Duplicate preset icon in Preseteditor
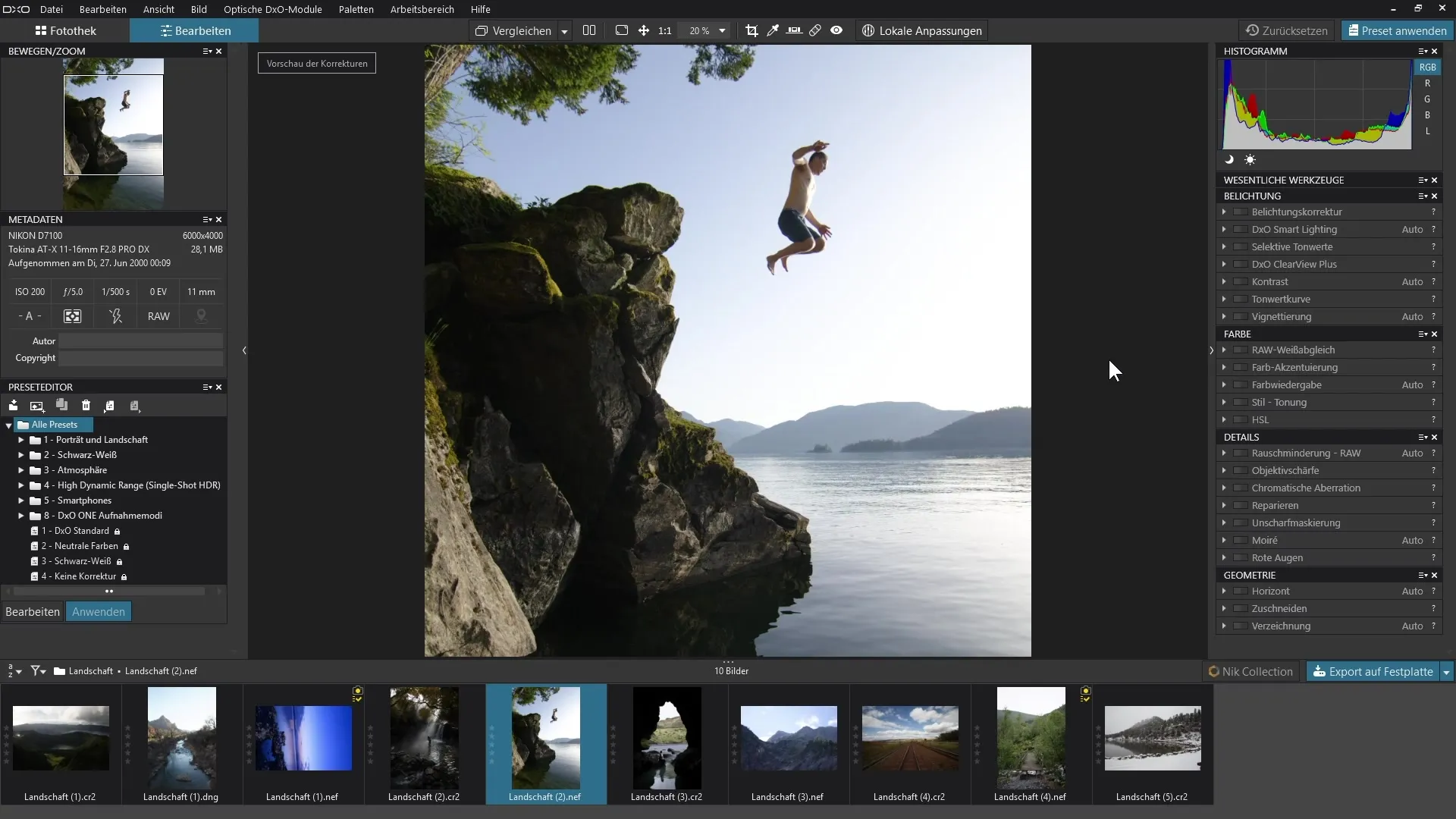 (61, 406)
